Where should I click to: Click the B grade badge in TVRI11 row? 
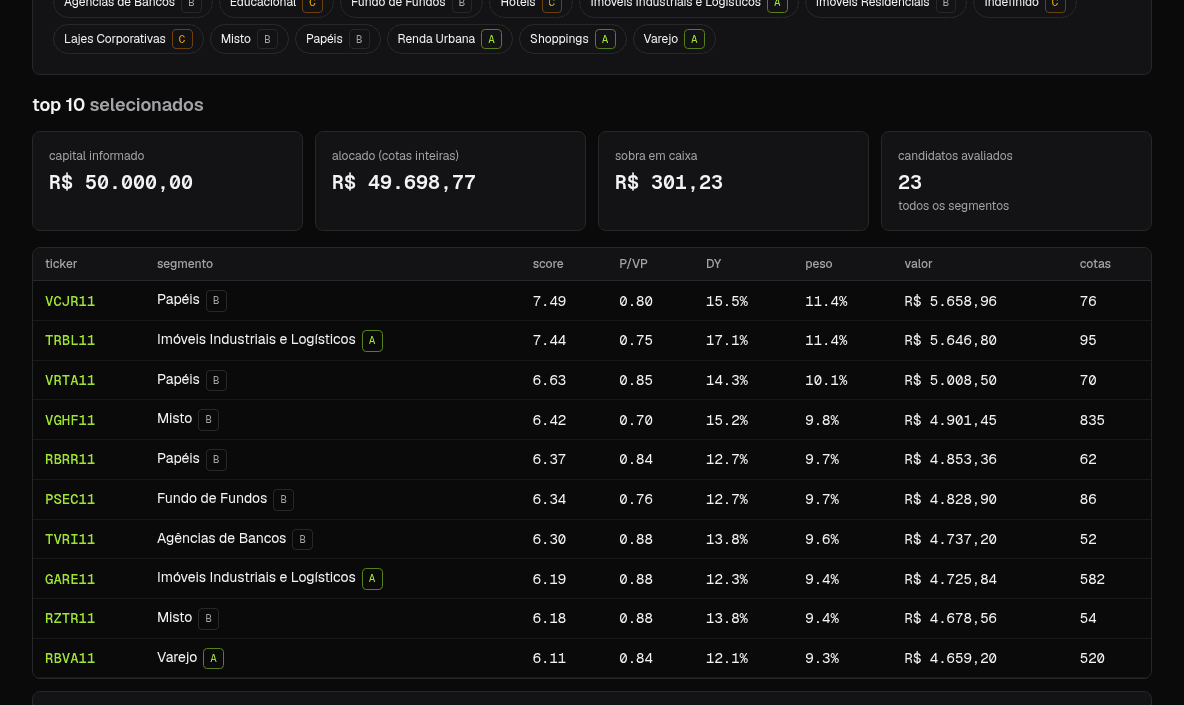(x=302, y=540)
